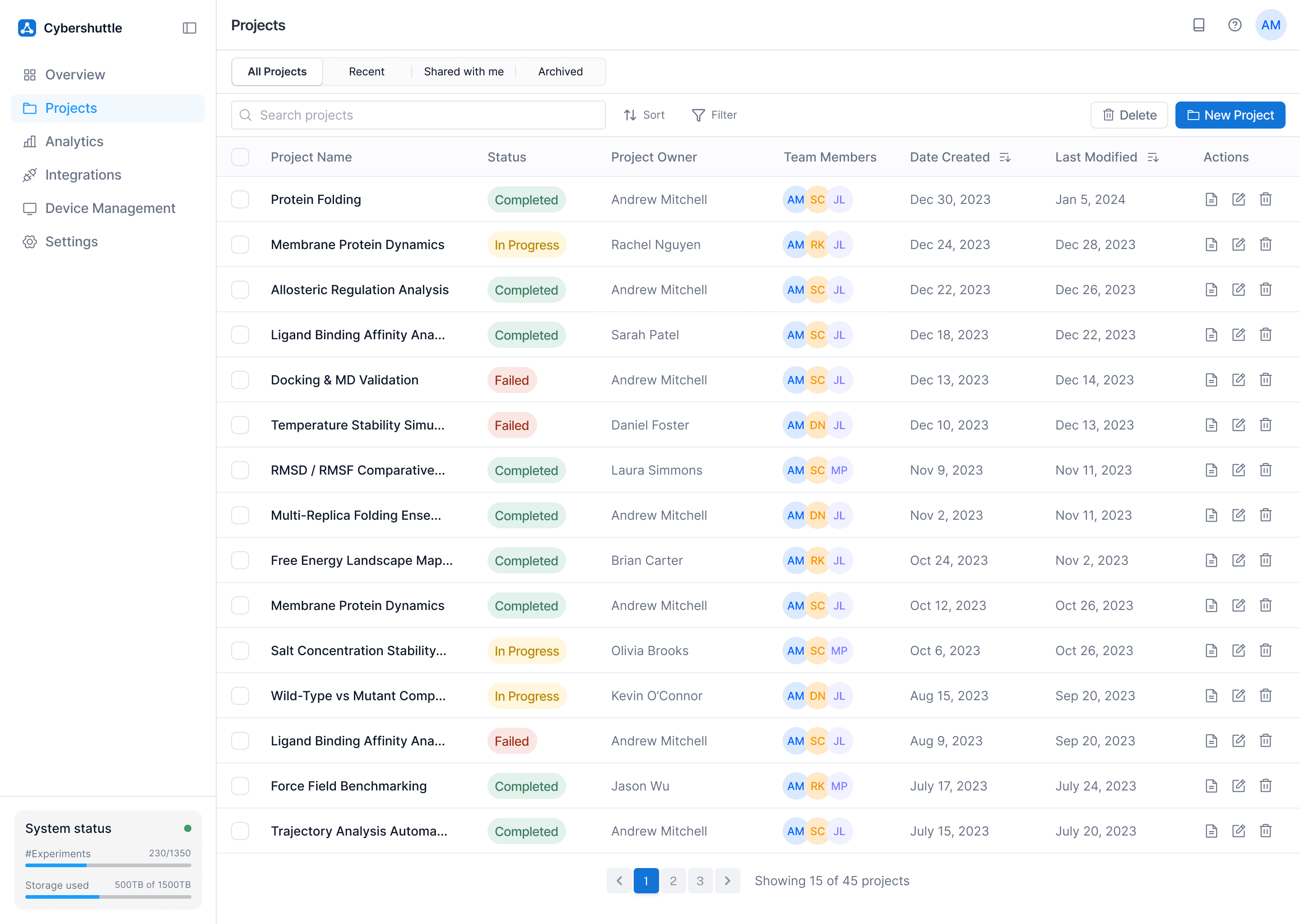
Task: Click the New Project button
Action: (1230, 115)
